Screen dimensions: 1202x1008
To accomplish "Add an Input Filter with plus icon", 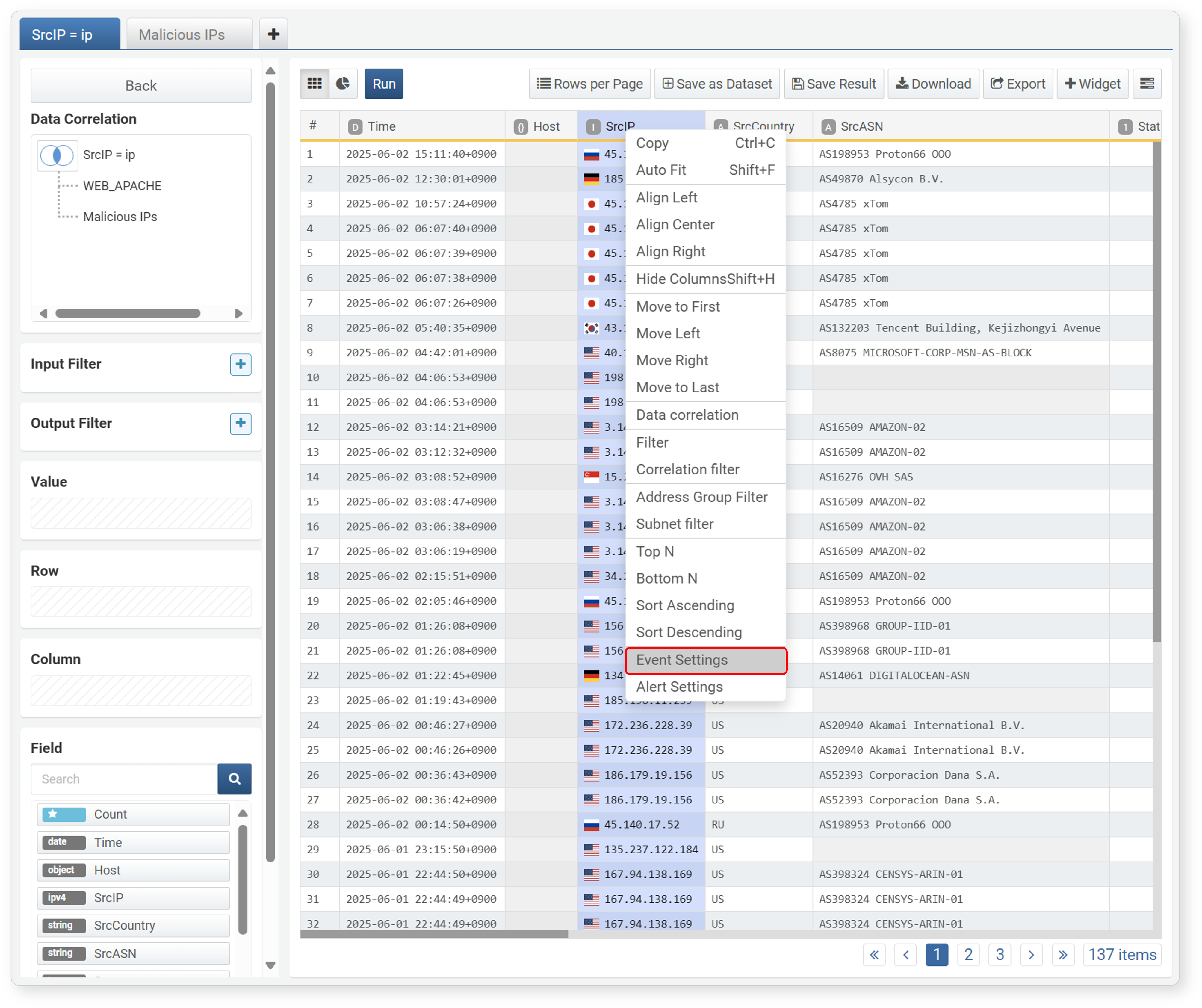I will click(241, 364).
